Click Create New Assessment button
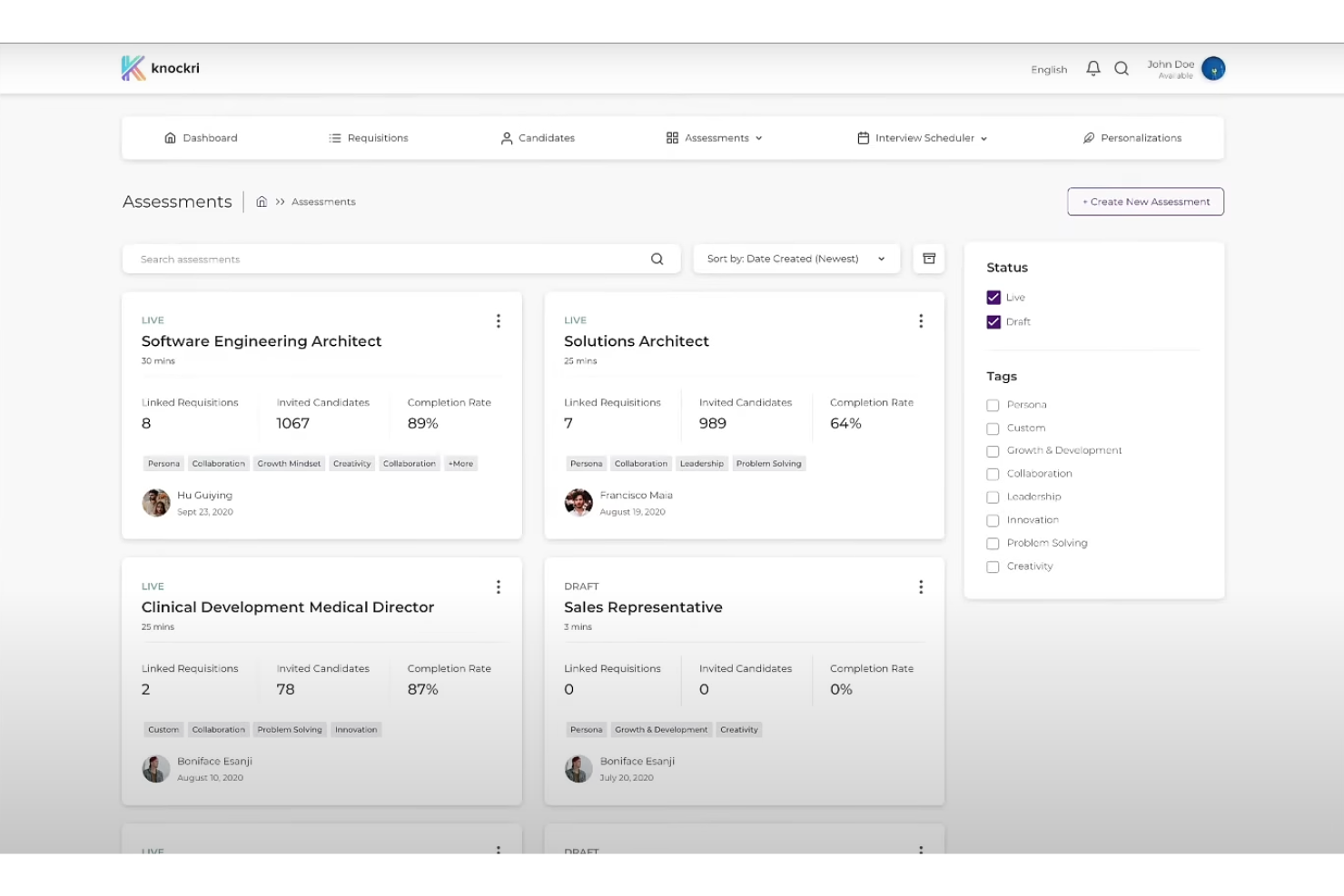The image size is (1344, 896). point(1145,202)
